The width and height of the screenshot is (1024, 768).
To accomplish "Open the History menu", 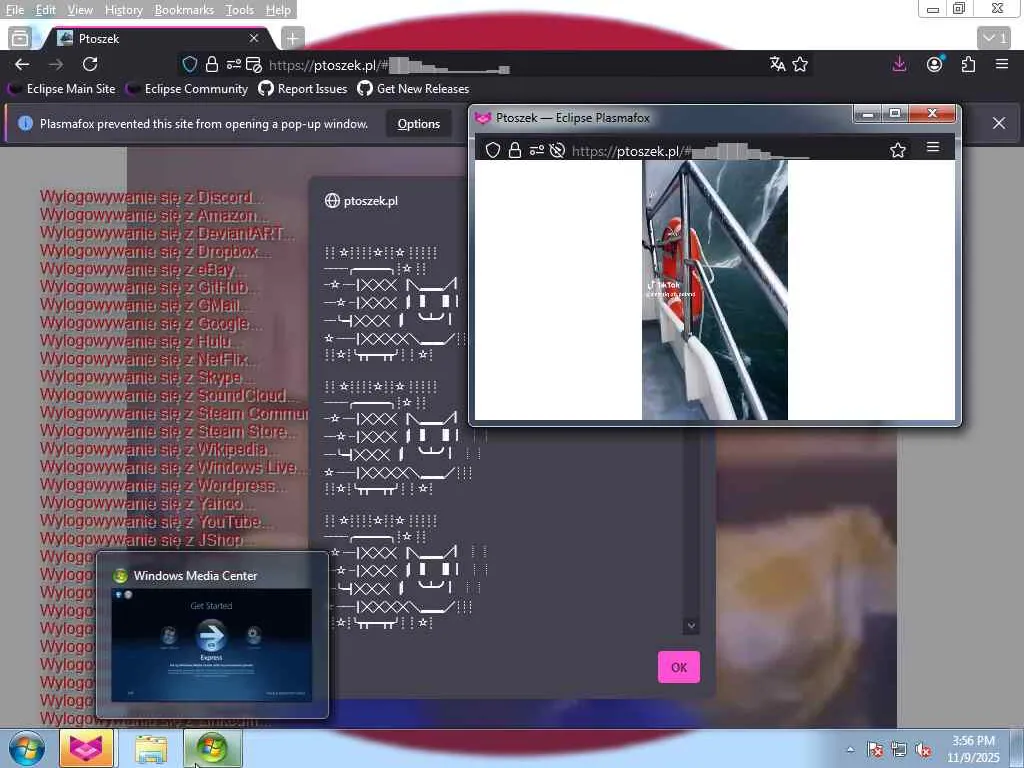I will (x=123, y=10).
